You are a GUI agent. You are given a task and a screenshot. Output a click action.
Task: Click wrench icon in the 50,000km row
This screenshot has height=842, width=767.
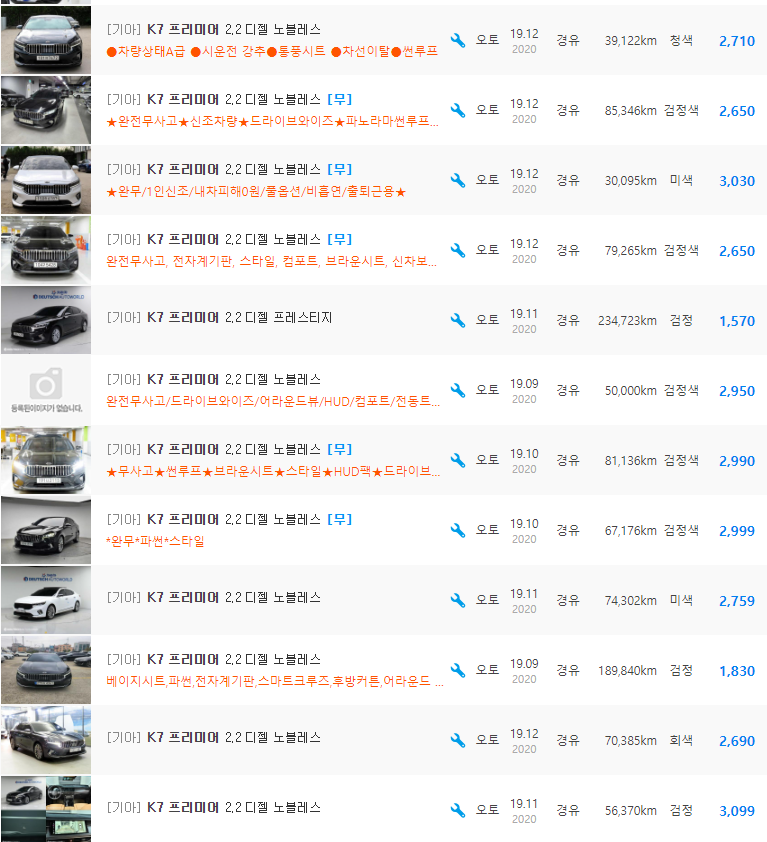[458, 390]
